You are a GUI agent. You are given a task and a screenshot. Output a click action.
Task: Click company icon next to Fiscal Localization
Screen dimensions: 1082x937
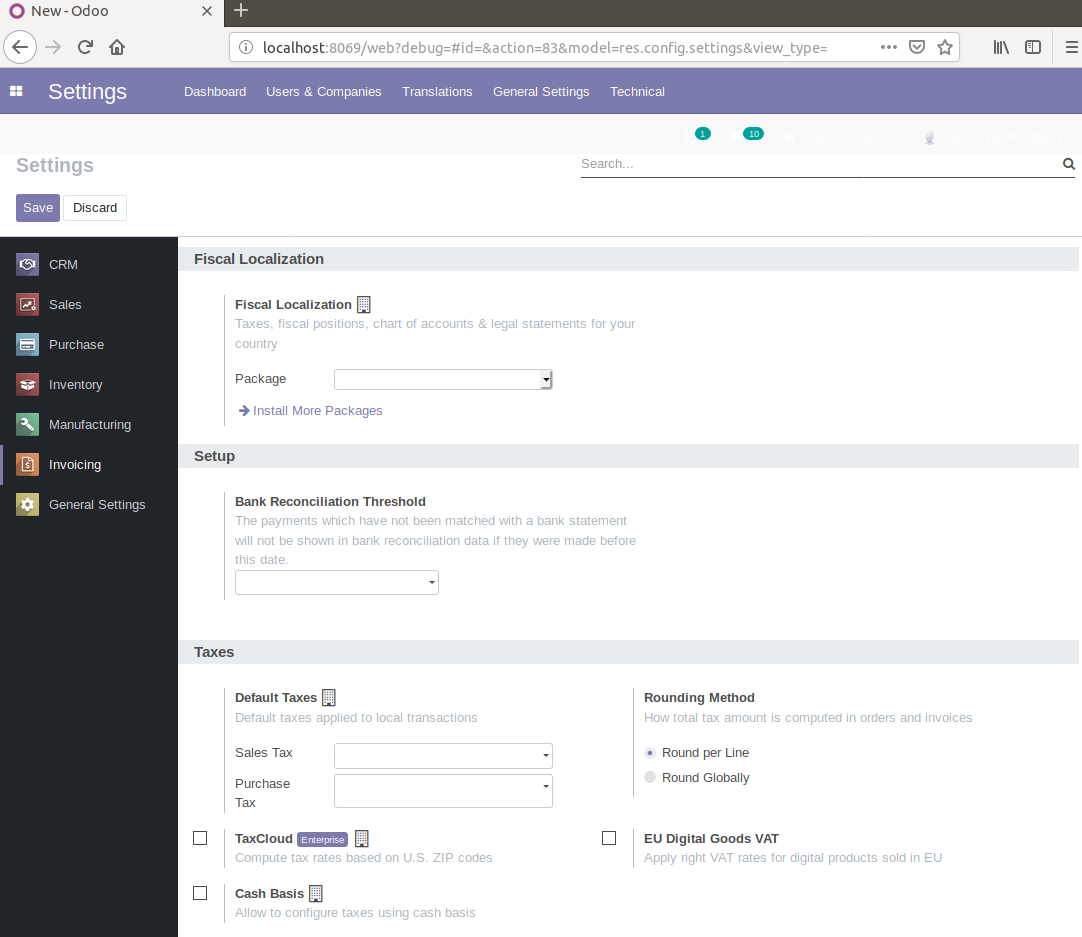[364, 304]
